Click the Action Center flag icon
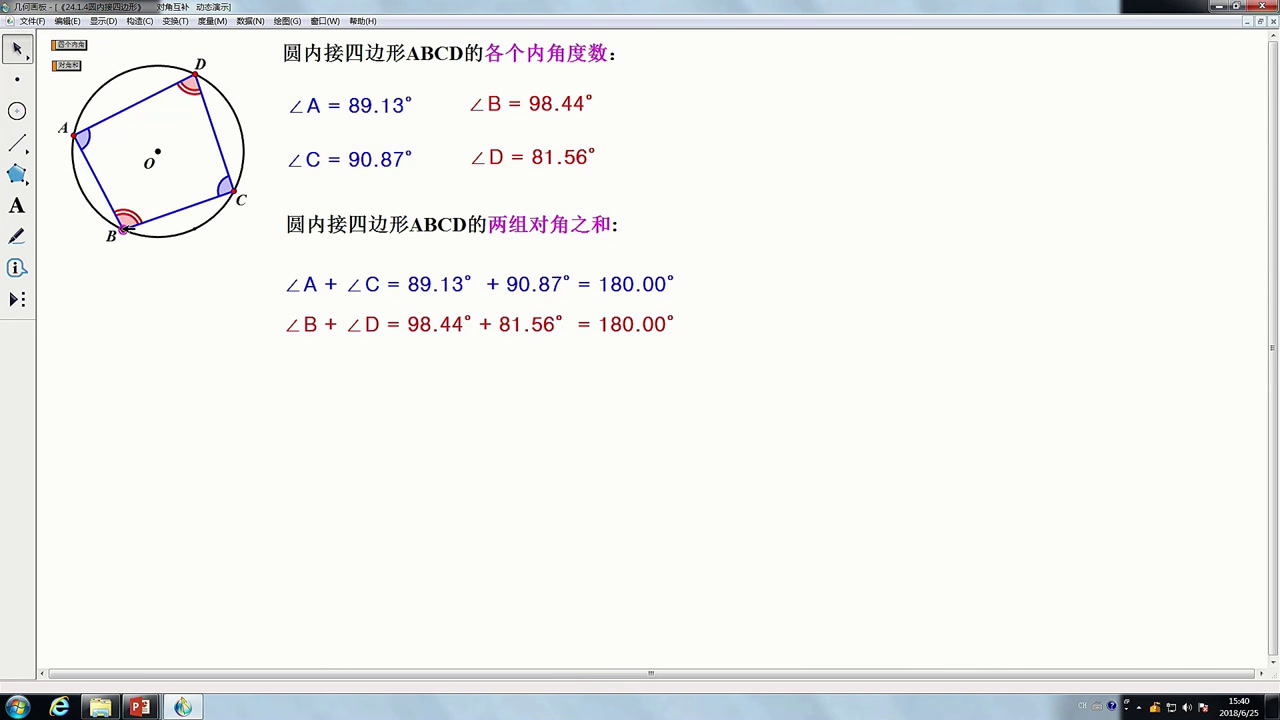Screen dimensions: 1280x720 point(1203,707)
